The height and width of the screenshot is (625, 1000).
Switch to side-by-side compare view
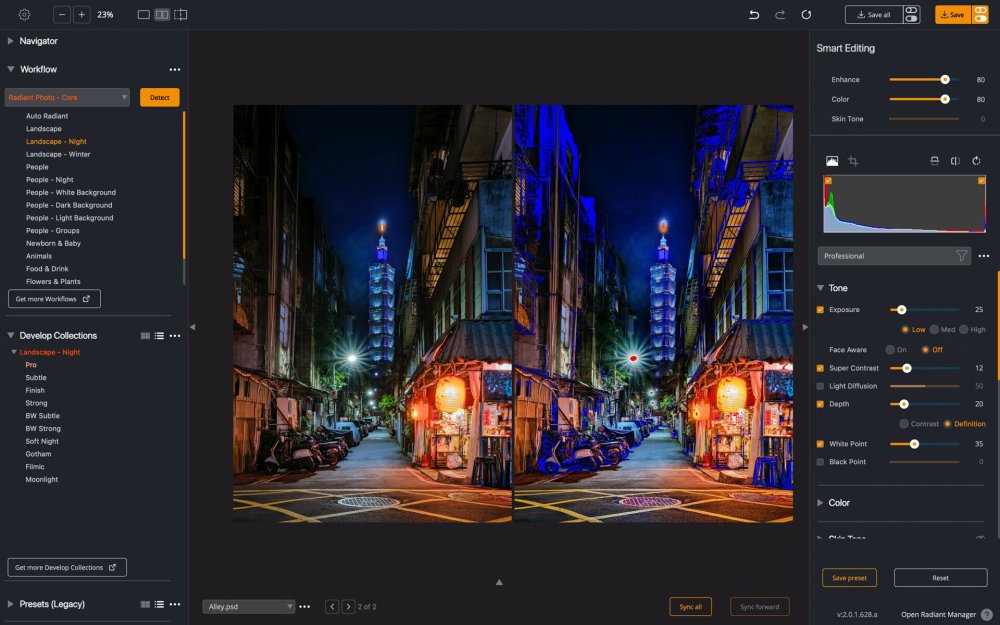[162, 14]
